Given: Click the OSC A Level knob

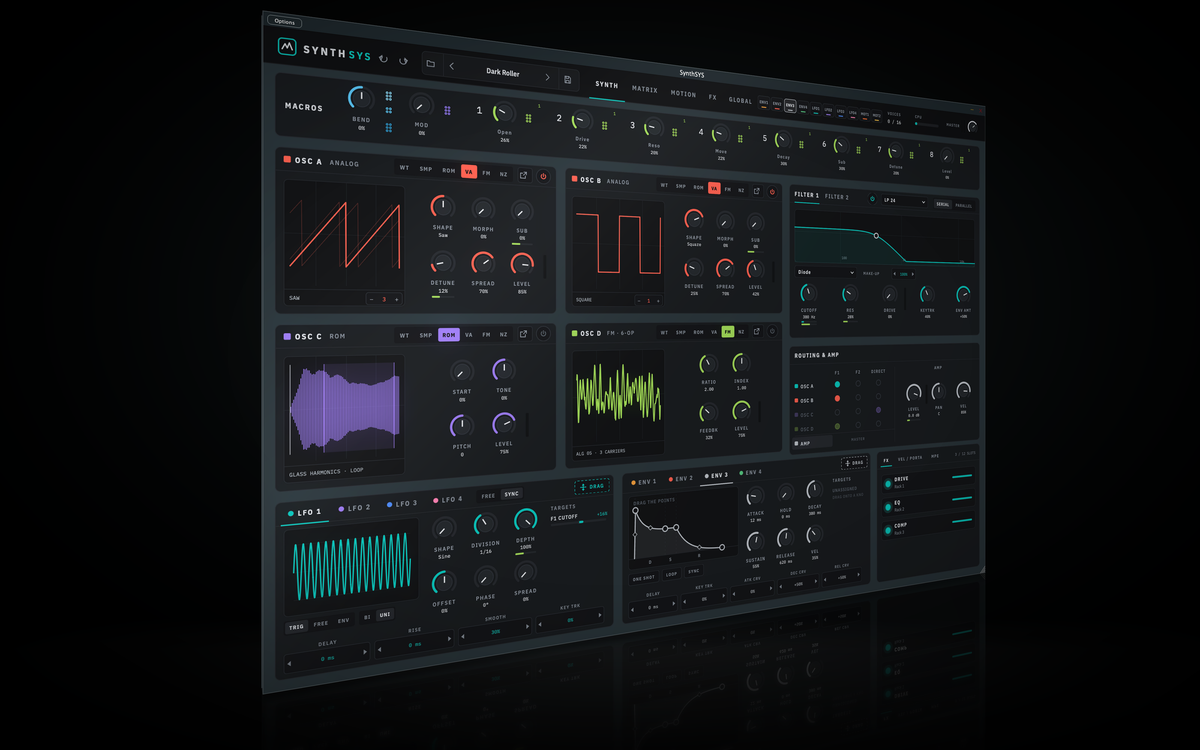Looking at the screenshot, I should (x=522, y=265).
